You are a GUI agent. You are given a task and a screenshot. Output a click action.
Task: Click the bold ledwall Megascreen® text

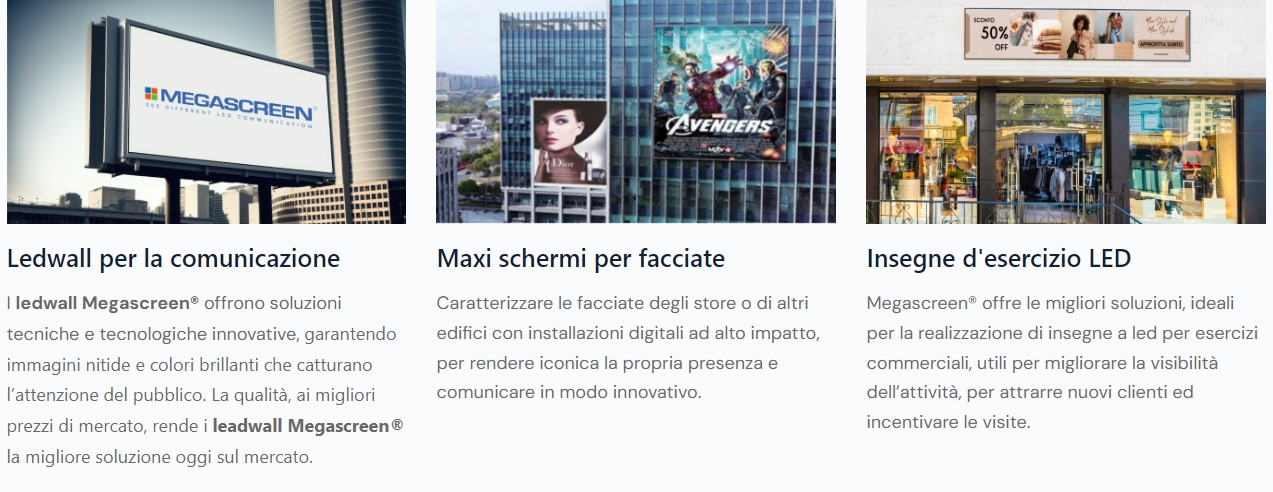coord(108,302)
